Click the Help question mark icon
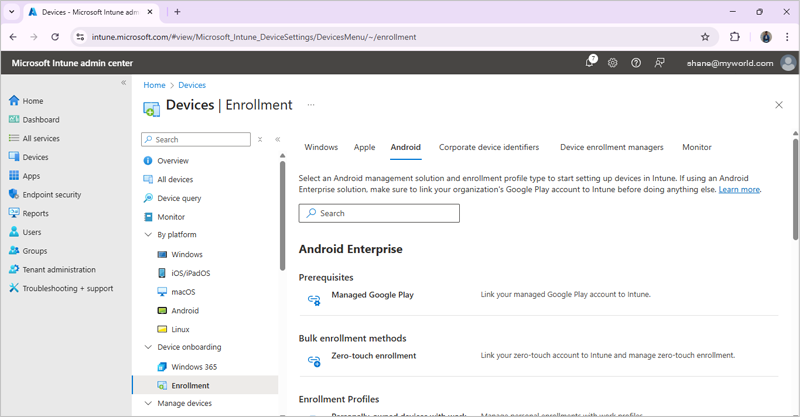 pyautogui.click(x=636, y=63)
